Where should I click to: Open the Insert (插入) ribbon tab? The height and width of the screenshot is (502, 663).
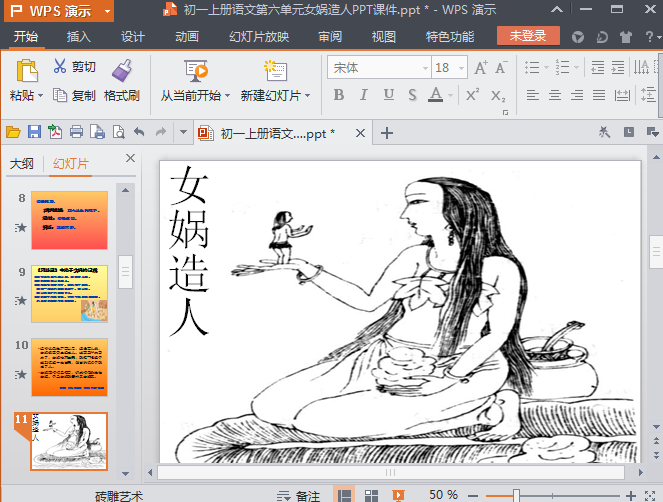click(78, 37)
